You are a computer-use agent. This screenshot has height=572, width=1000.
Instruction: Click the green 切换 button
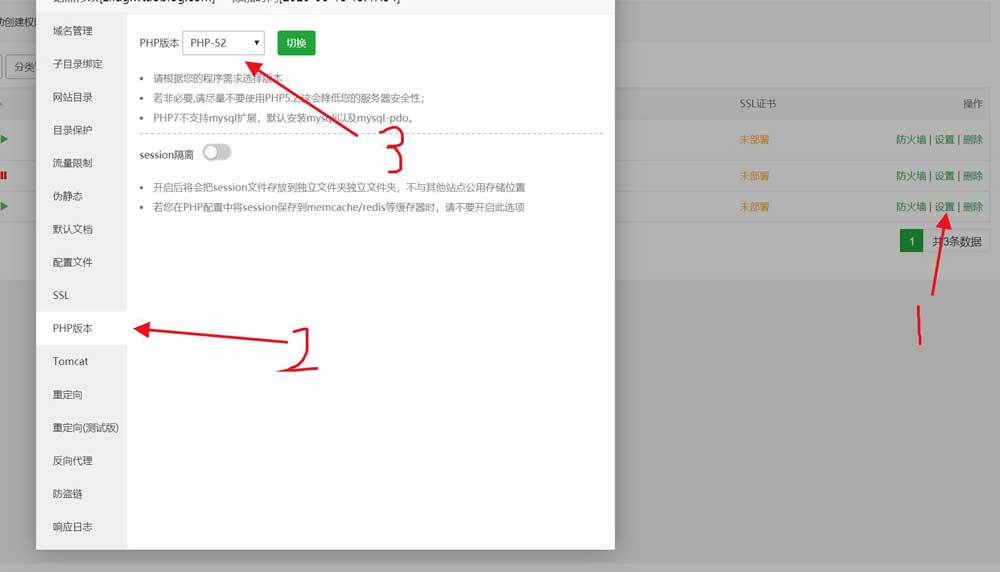tap(296, 43)
